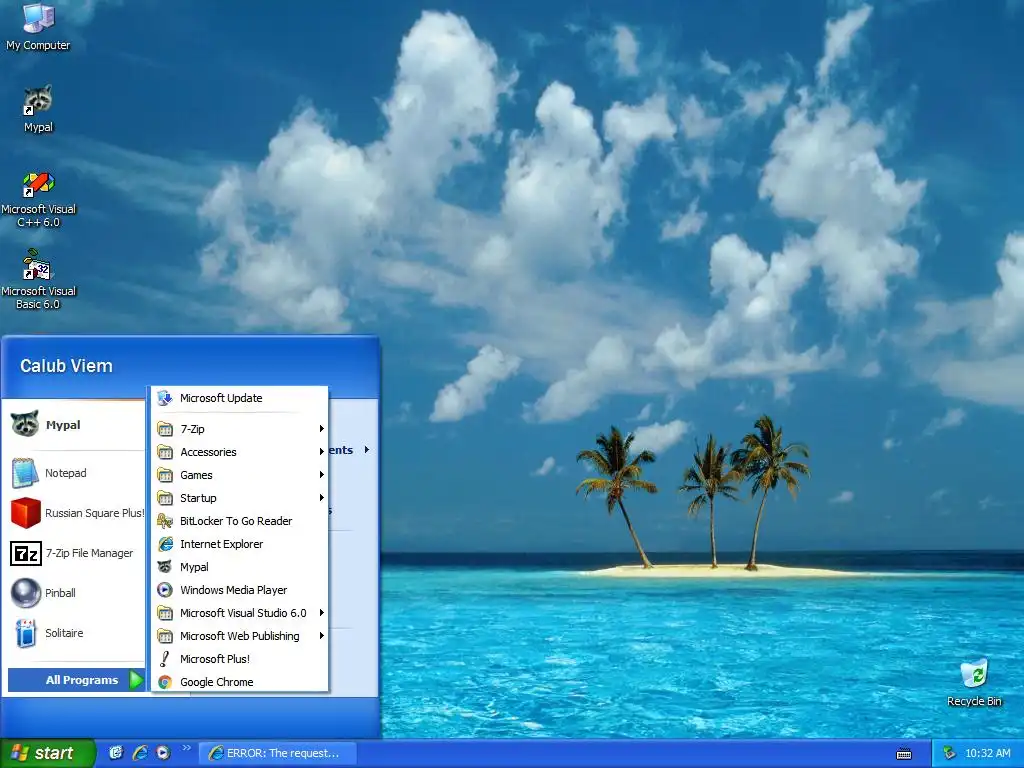Image resolution: width=1024 pixels, height=768 pixels.
Task: Switch to the ERROR: The request taskbar window
Action: tap(277, 753)
